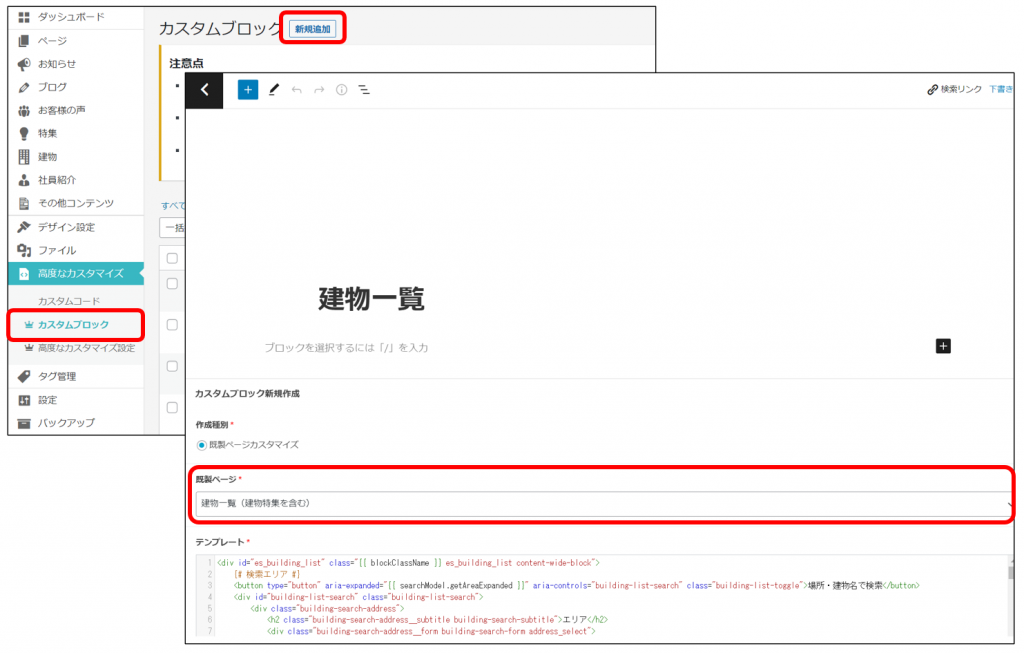Image resolution: width=1024 pixels, height=653 pixels.
Task: Click the その他コンテンツ document icon
Action: point(24,203)
